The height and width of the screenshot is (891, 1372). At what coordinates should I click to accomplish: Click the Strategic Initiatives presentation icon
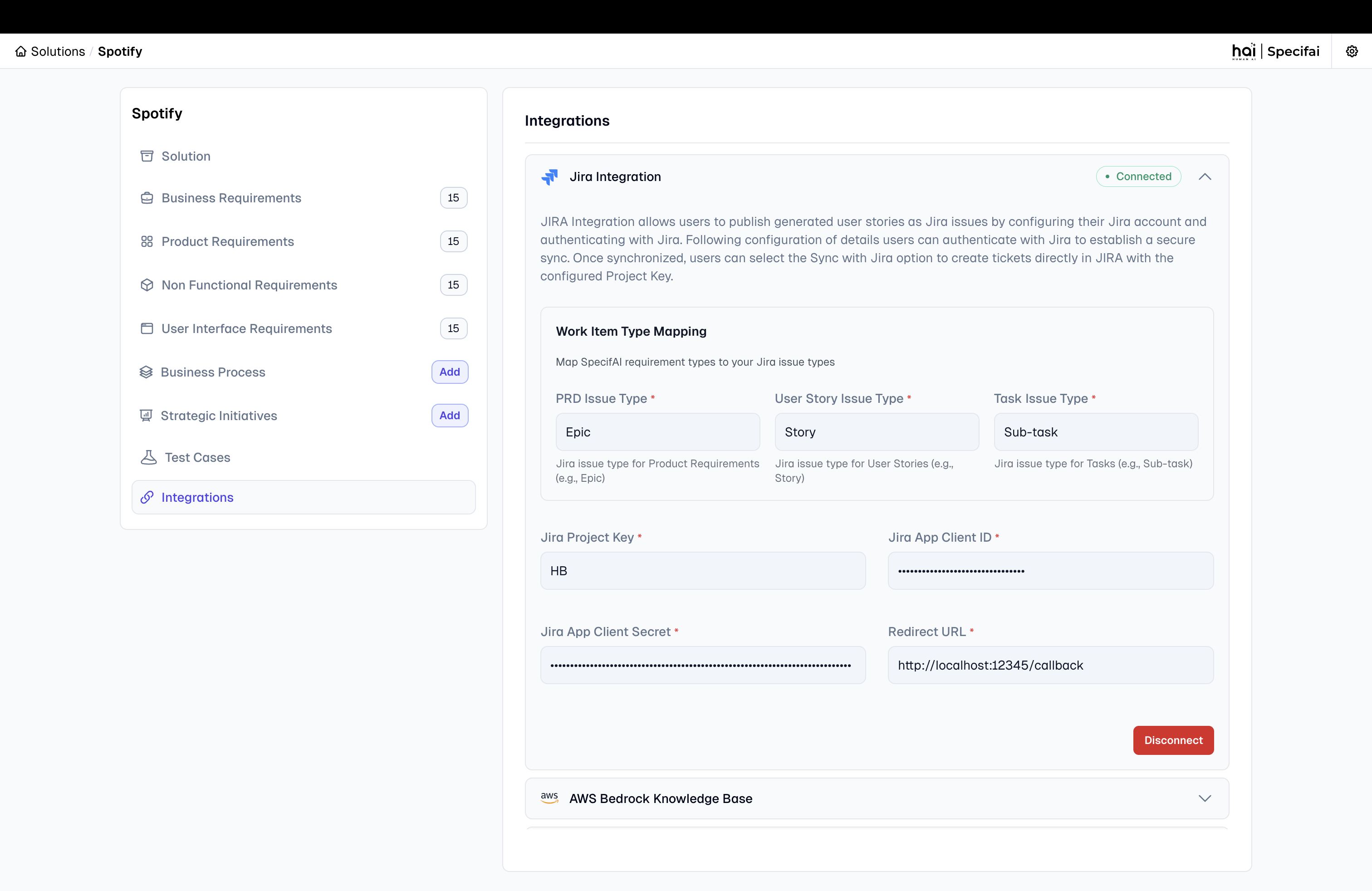[146, 416]
